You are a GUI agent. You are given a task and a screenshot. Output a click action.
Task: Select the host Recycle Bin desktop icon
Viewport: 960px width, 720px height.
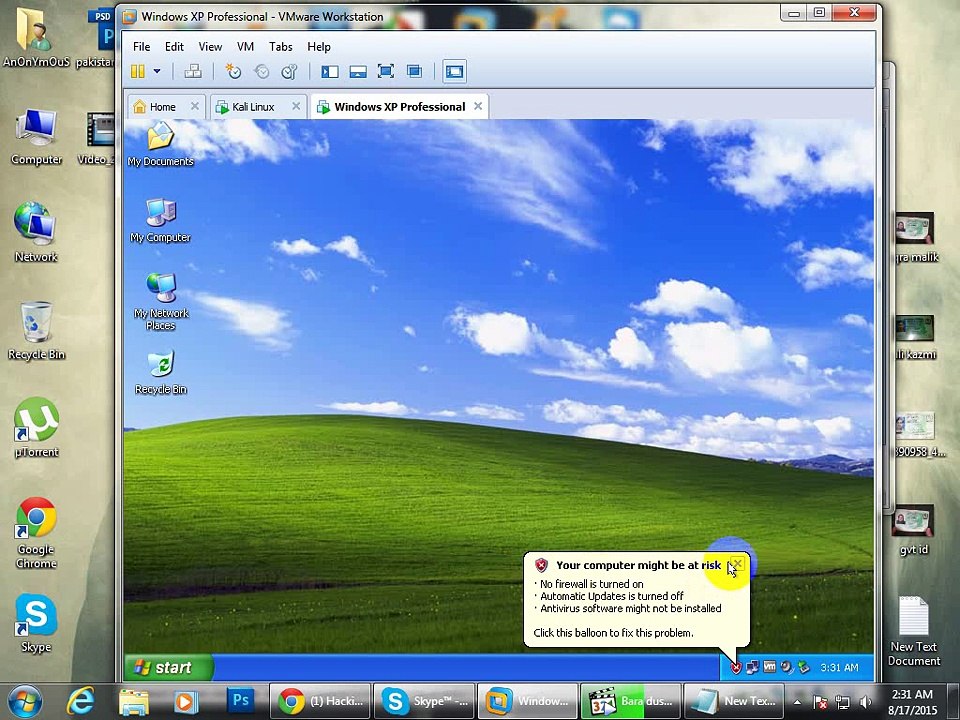pos(36,331)
